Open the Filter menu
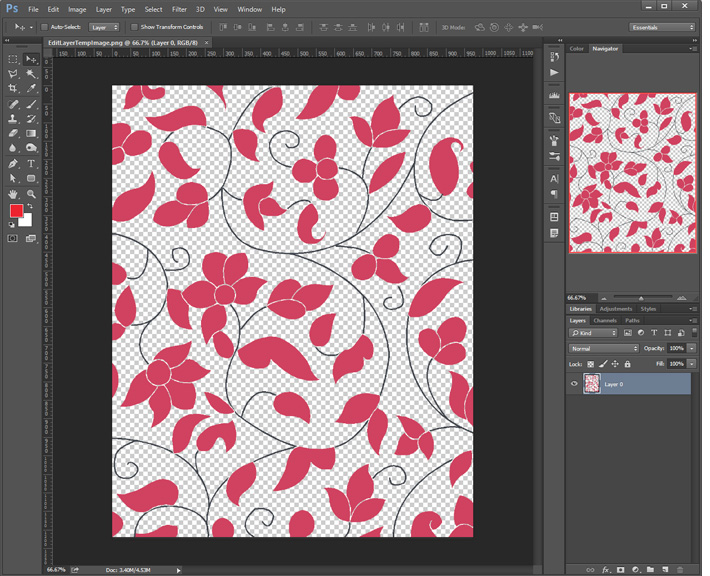The image size is (710, 576). (179, 9)
